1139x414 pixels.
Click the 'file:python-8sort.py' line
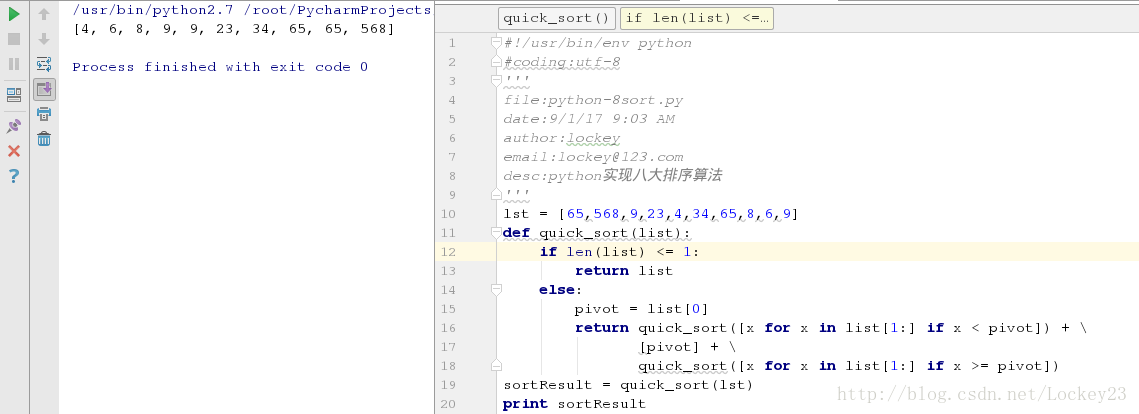click(x=593, y=100)
